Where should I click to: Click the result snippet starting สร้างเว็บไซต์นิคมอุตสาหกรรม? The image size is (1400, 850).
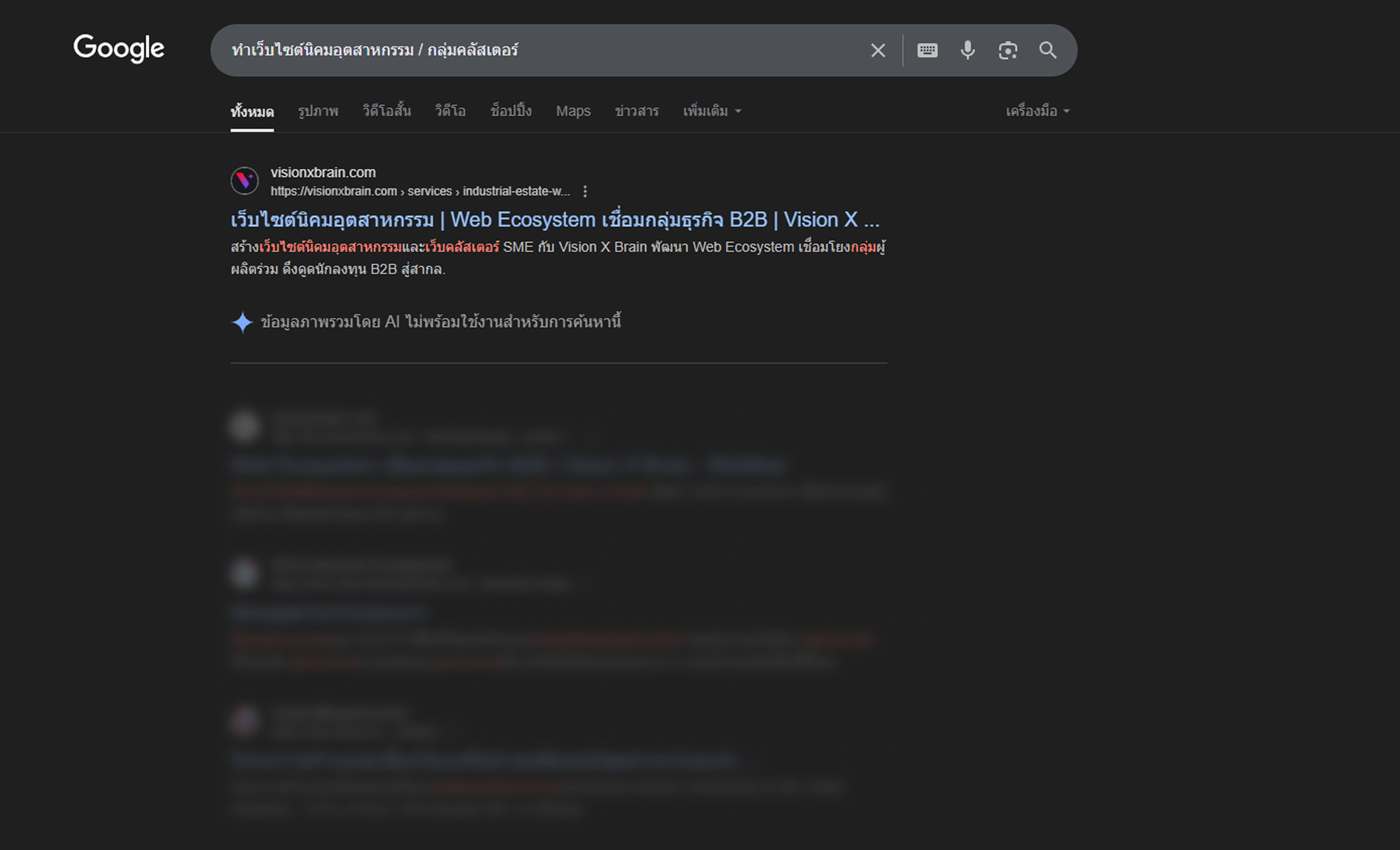[558, 258]
